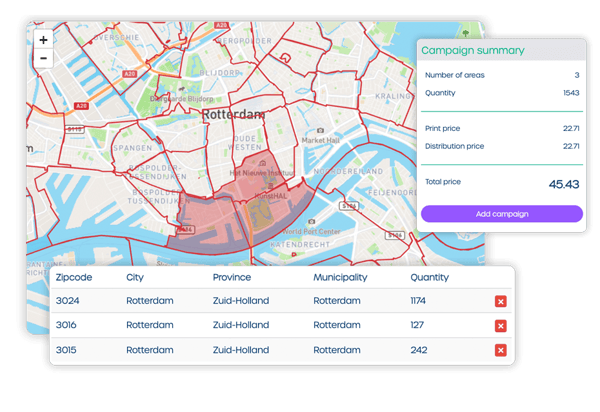Click the Distribution price label
600x412 pixels.
[454, 146]
